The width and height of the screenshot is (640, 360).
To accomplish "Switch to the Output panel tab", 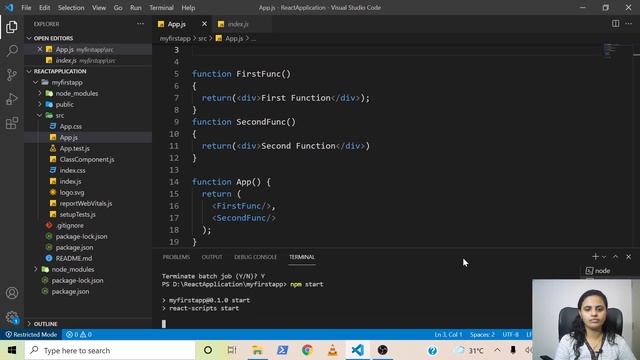I will [x=212, y=257].
